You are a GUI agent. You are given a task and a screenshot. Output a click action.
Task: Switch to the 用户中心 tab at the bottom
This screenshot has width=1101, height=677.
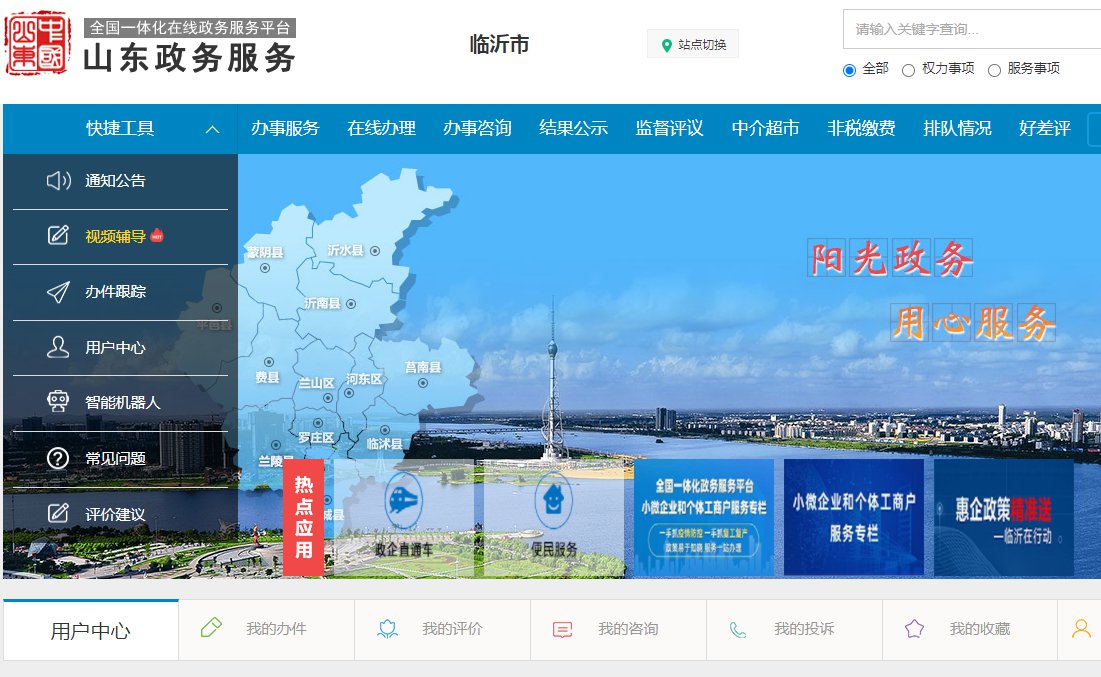pos(91,630)
